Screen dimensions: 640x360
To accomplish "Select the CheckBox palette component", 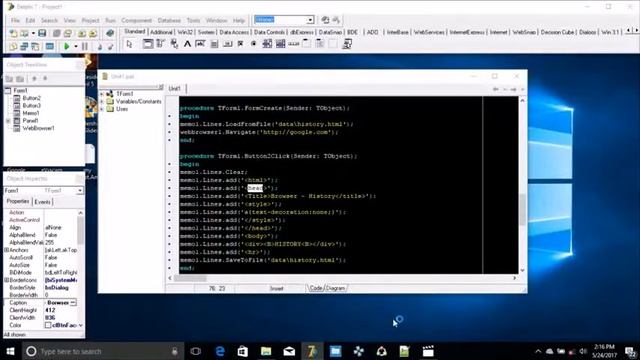I will (240, 44).
